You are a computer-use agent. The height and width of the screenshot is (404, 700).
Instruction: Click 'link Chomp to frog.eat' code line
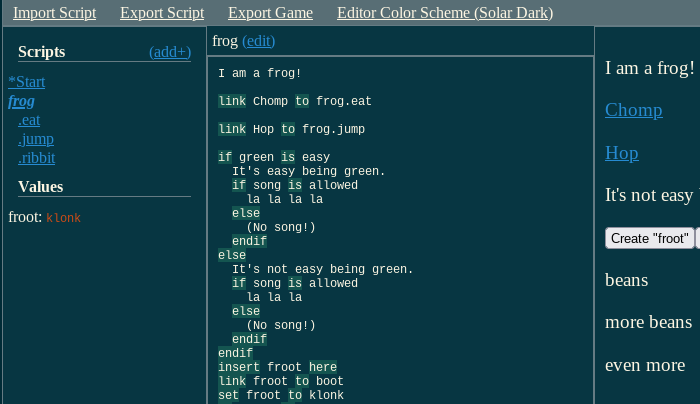point(295,101)
